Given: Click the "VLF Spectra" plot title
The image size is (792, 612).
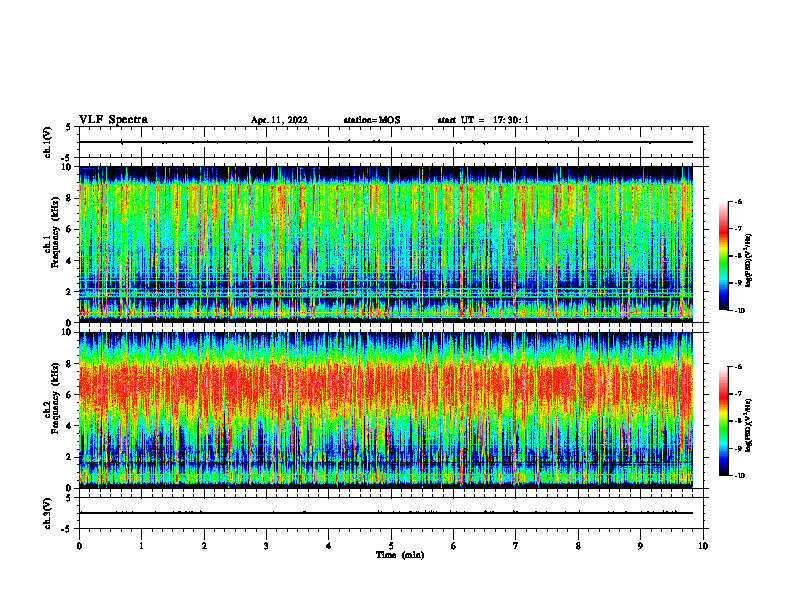Looking at the screenshot, I should [x=113, y=120].
